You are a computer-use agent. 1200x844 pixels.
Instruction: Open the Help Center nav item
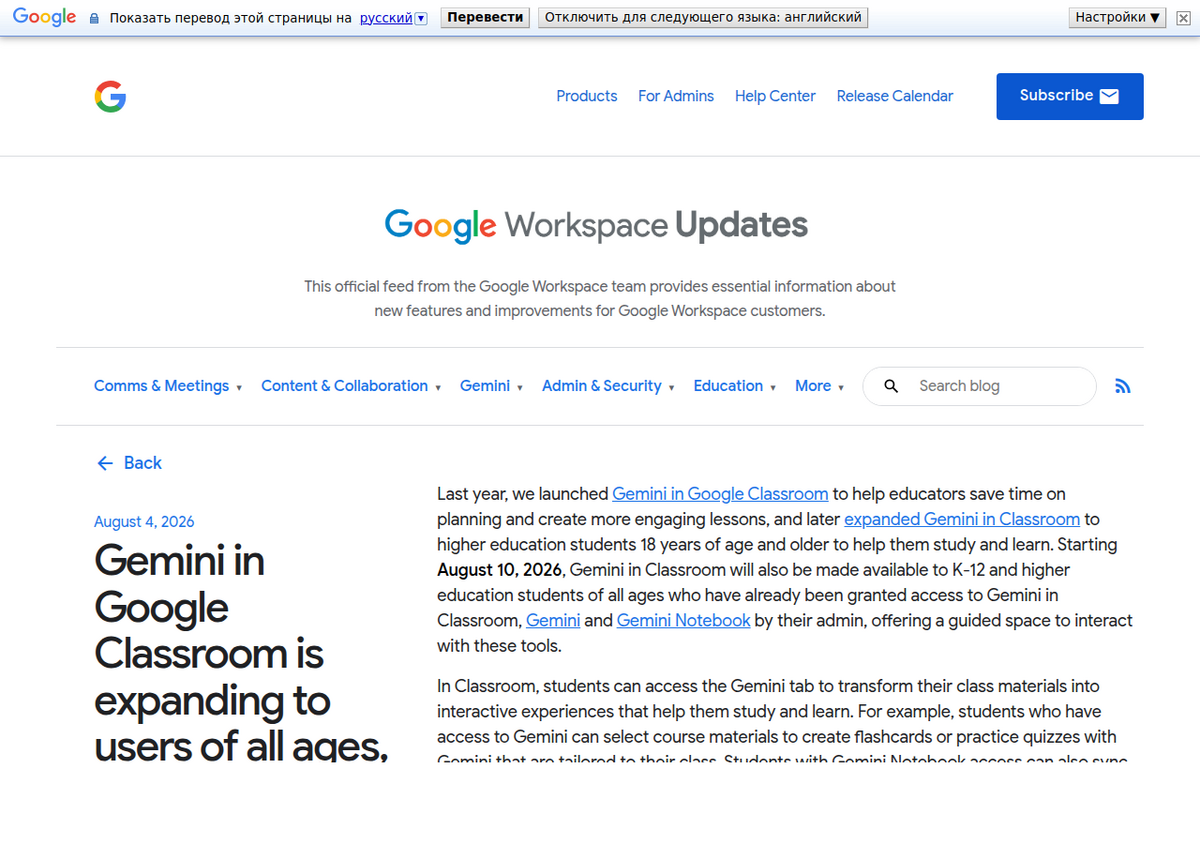click(775, 96)
